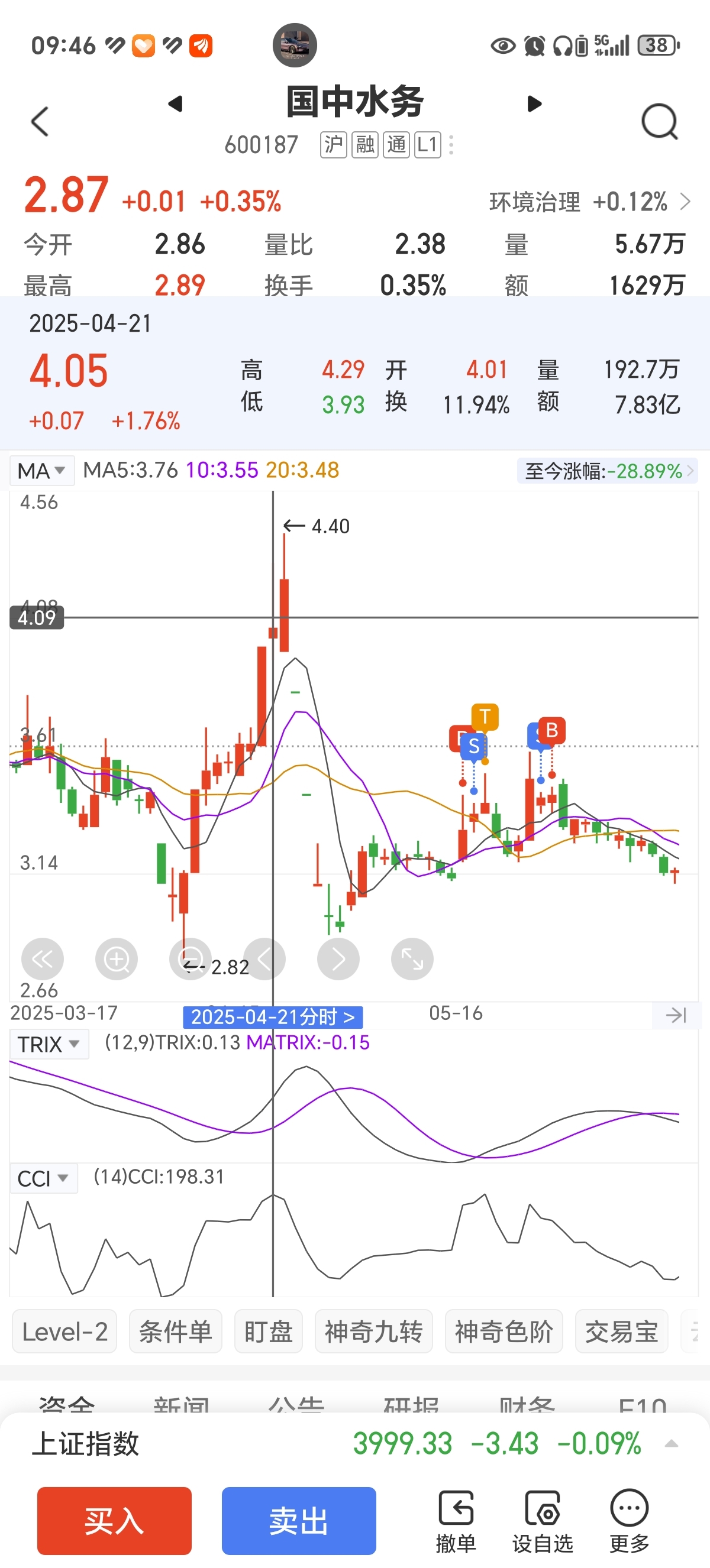Switch to F10 tab
This screenshot has height=1568, width=710.
pyautogui.click(x=643, y=1404)
